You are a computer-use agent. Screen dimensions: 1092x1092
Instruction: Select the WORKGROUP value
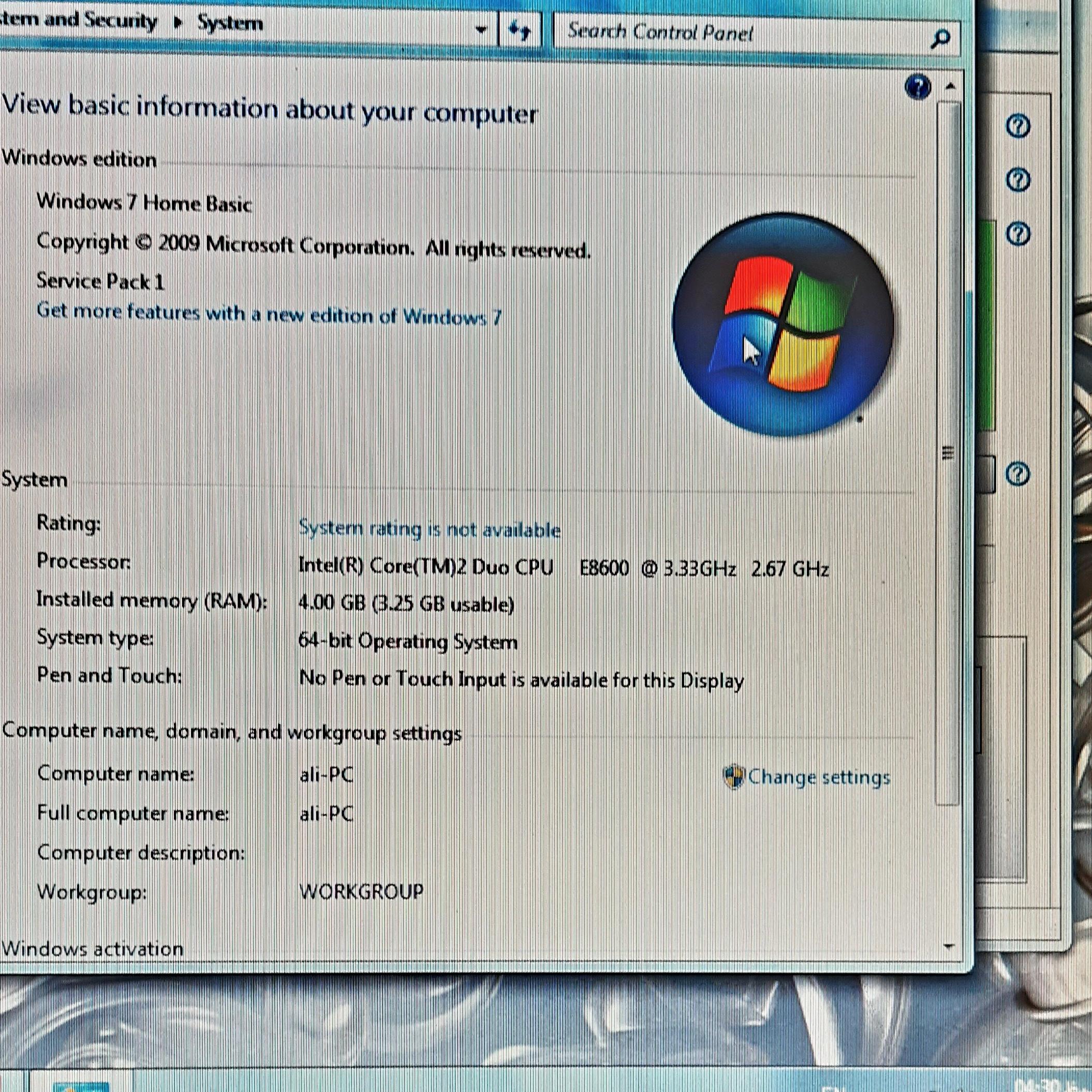[x=361, y=891]
